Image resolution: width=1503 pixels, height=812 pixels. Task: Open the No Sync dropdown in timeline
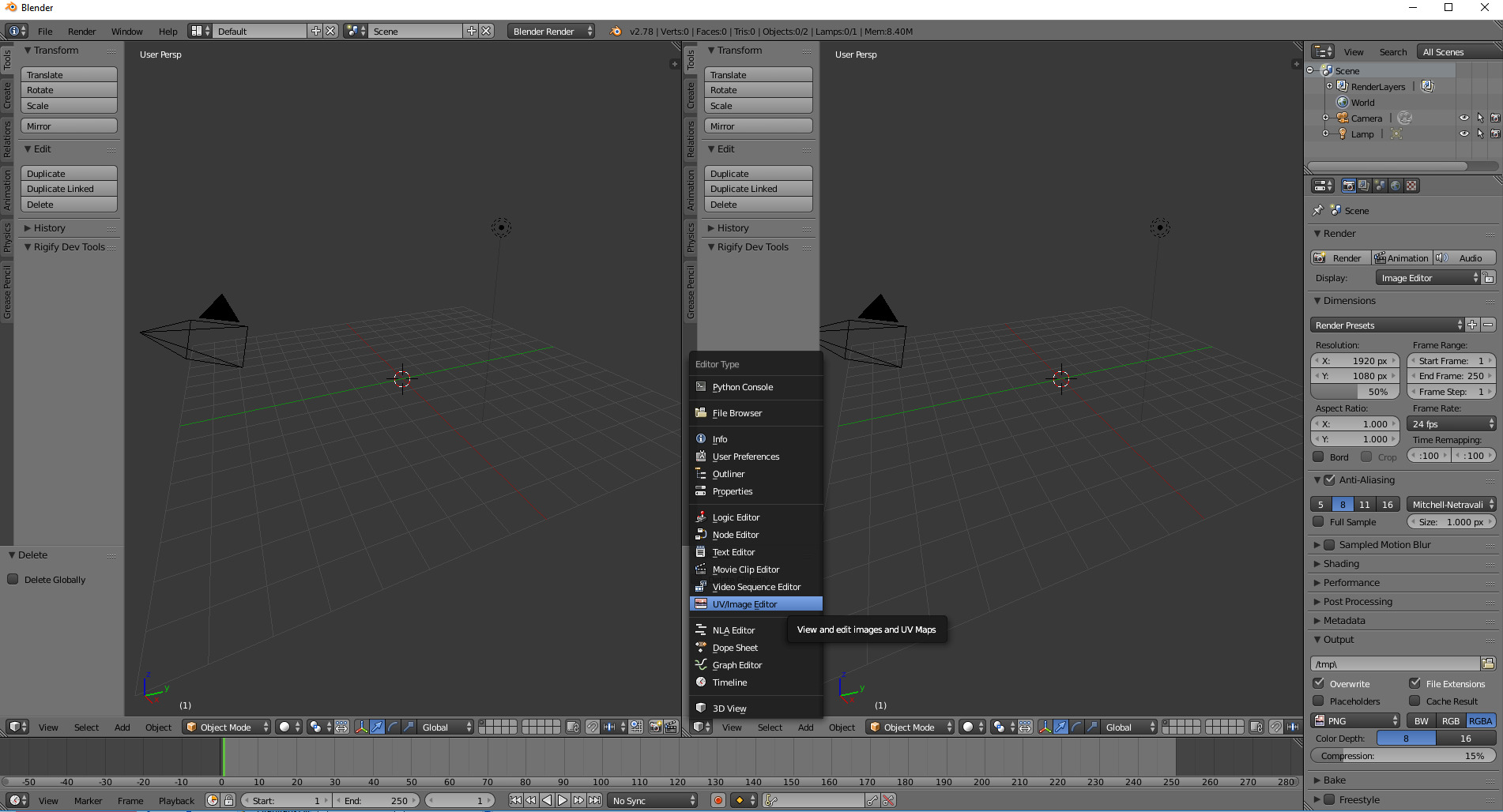(x=653, y=800)
